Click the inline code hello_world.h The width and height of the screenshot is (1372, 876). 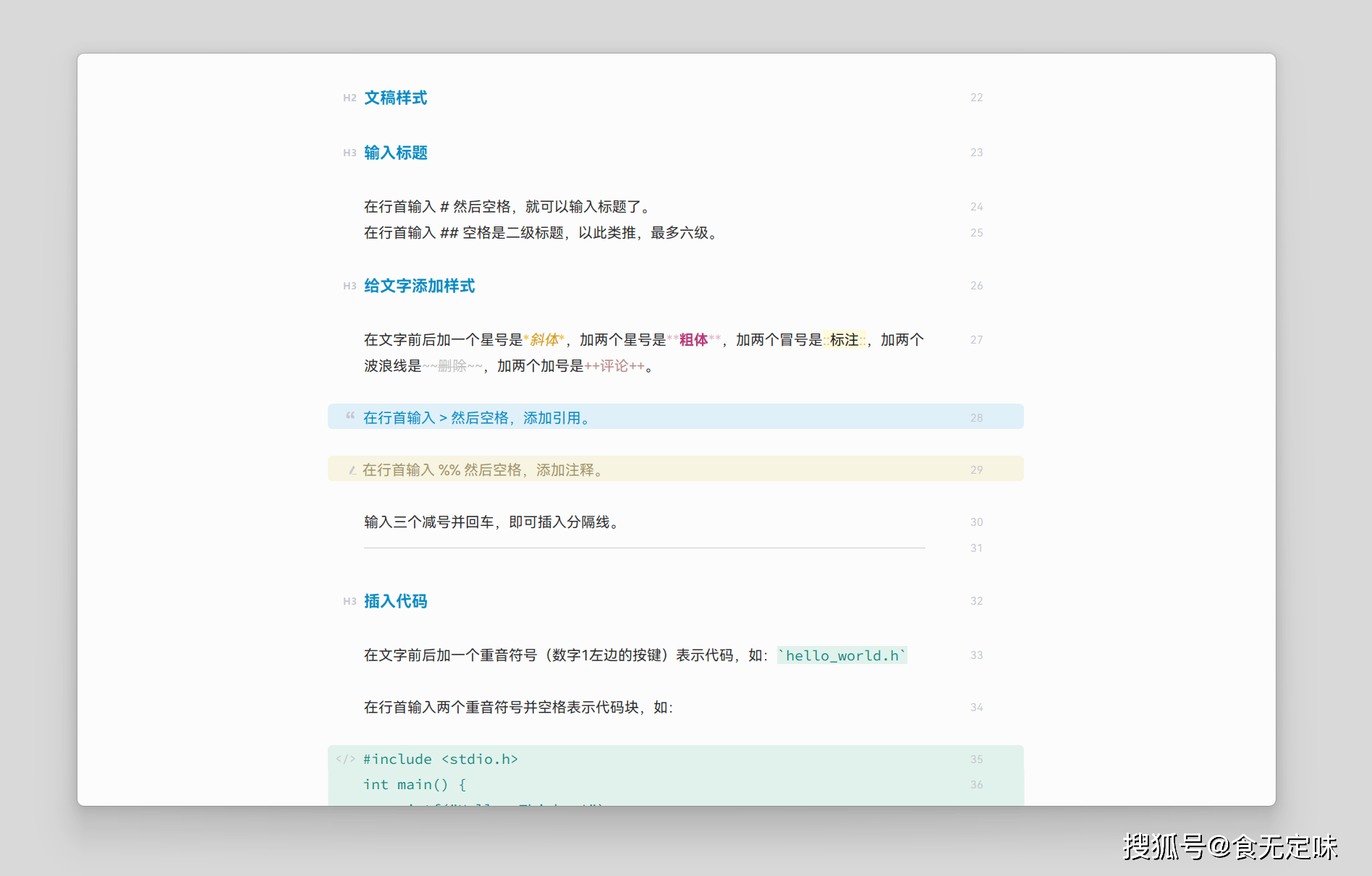coord(842,655)
